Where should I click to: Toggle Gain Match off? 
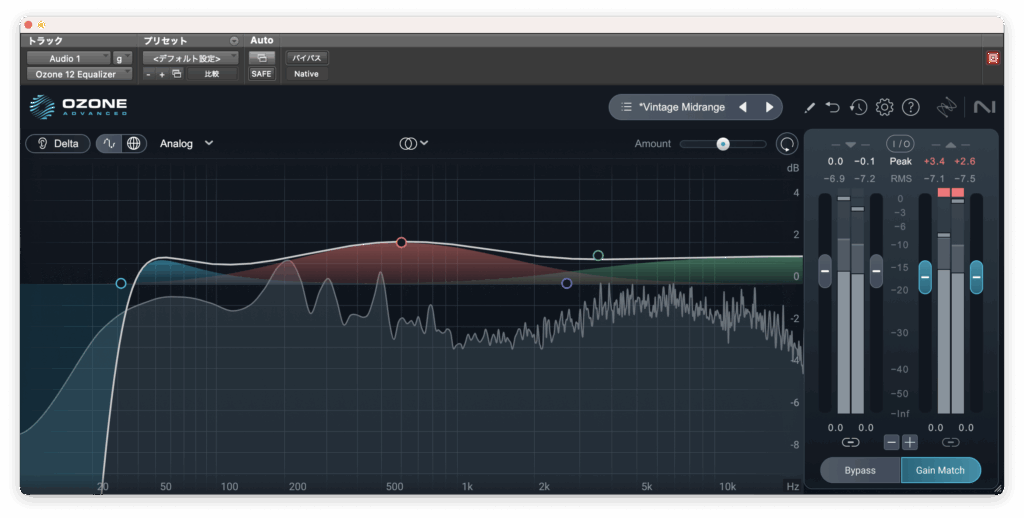[x=940, y=470]
